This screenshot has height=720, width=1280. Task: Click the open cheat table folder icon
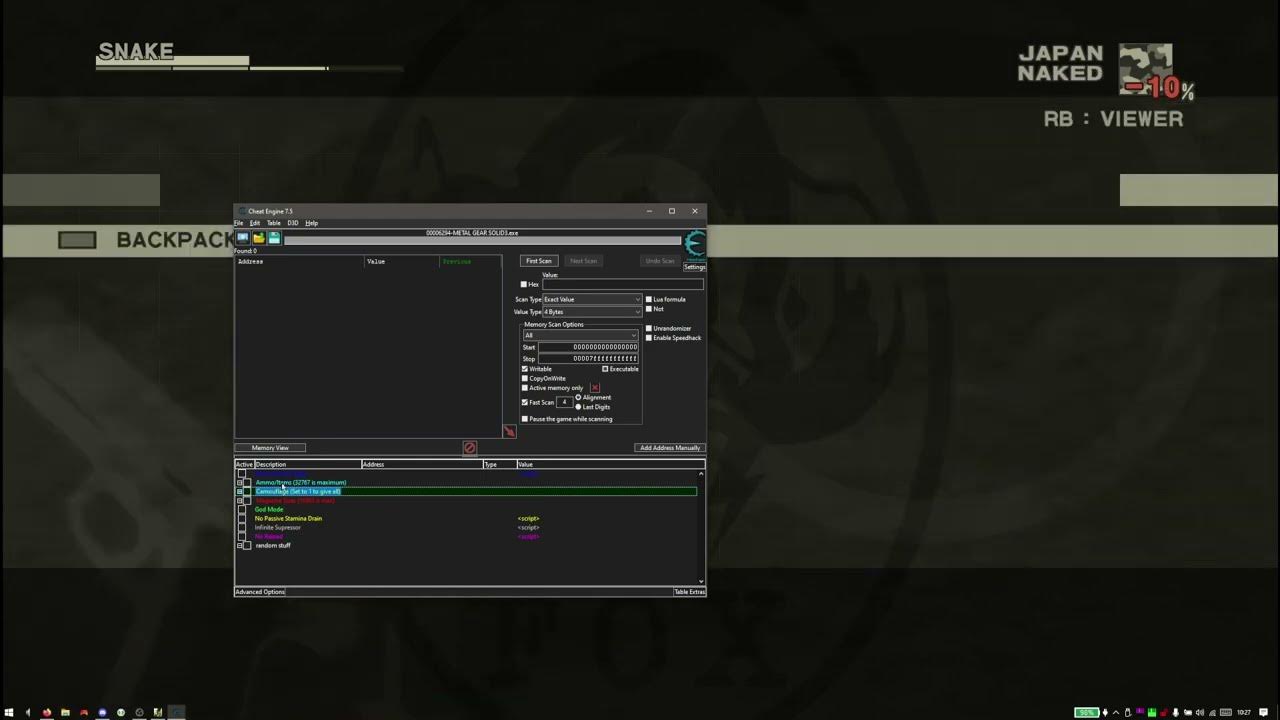click(x=258, y=238)
